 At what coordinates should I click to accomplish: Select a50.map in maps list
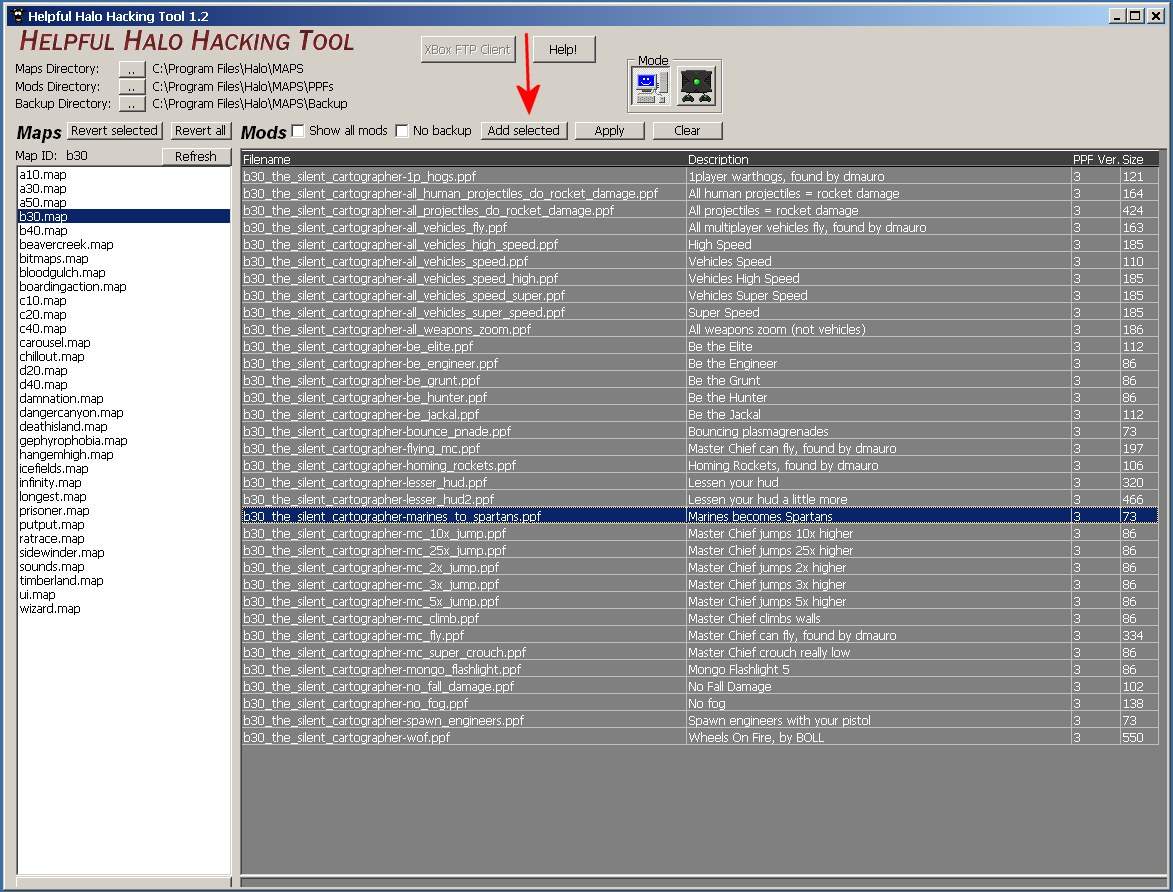(x=124, y=203)
